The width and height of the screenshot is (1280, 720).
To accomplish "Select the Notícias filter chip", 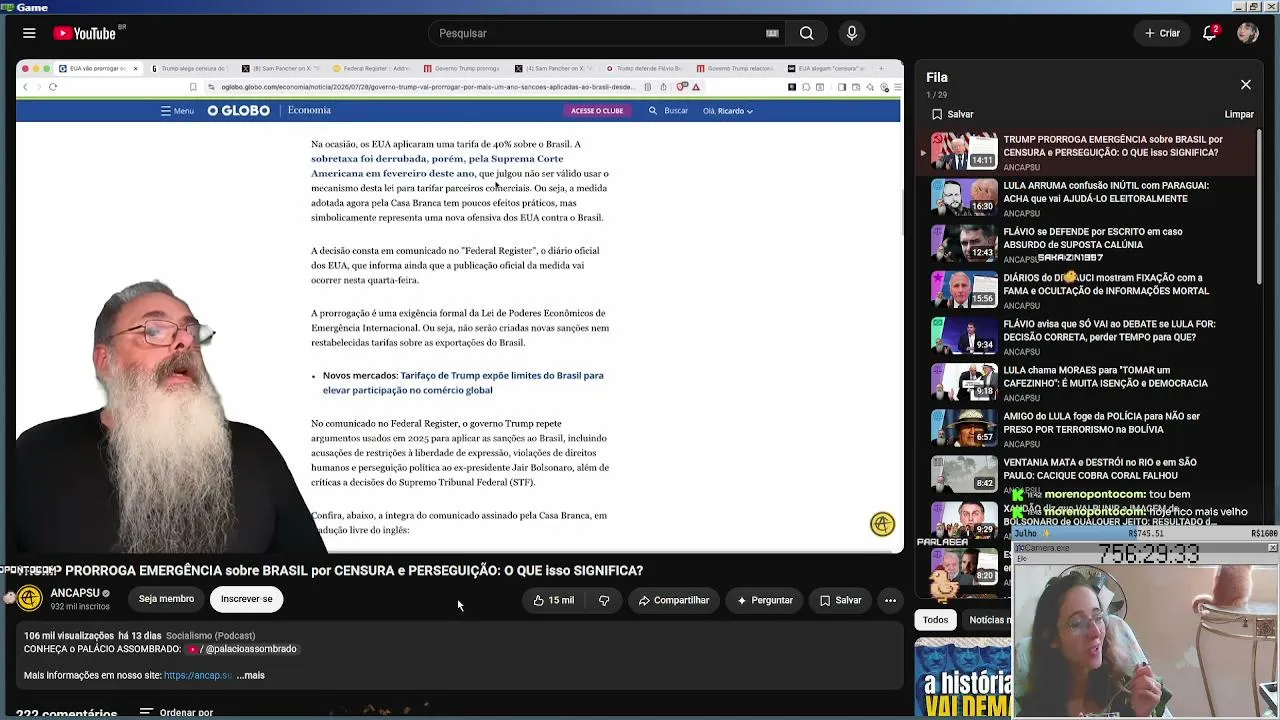I will click(990, 620).
